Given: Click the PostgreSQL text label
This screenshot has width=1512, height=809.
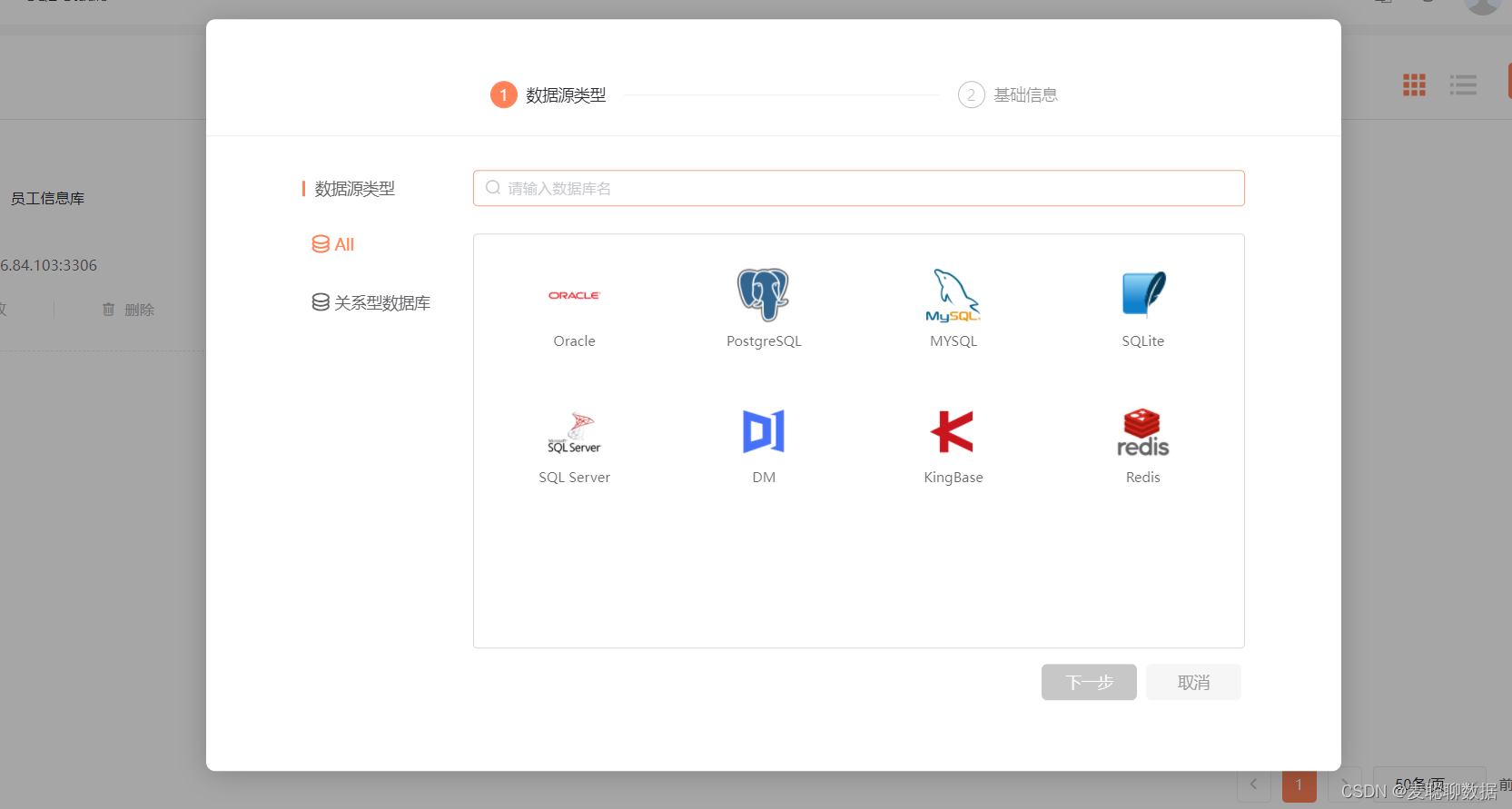Looking at the screenshot, I should [764, 341].
